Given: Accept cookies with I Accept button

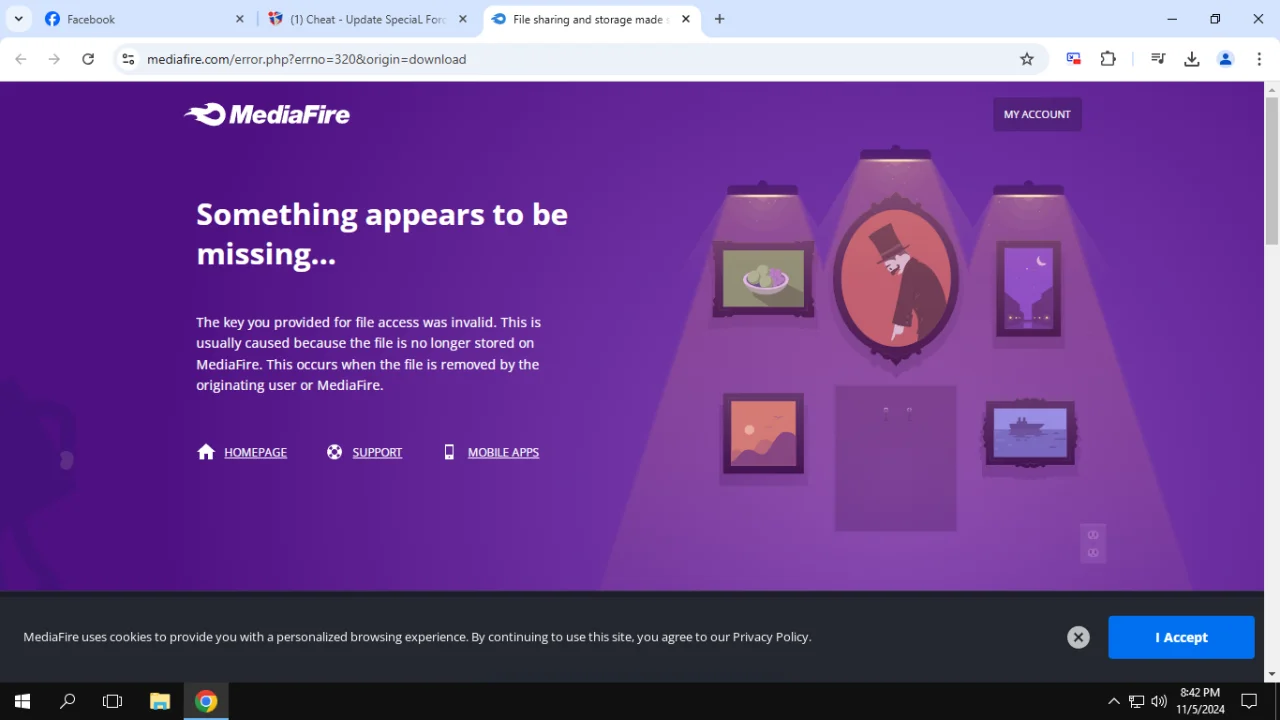Looking at the screenshot, I should tap(1181, 637).
